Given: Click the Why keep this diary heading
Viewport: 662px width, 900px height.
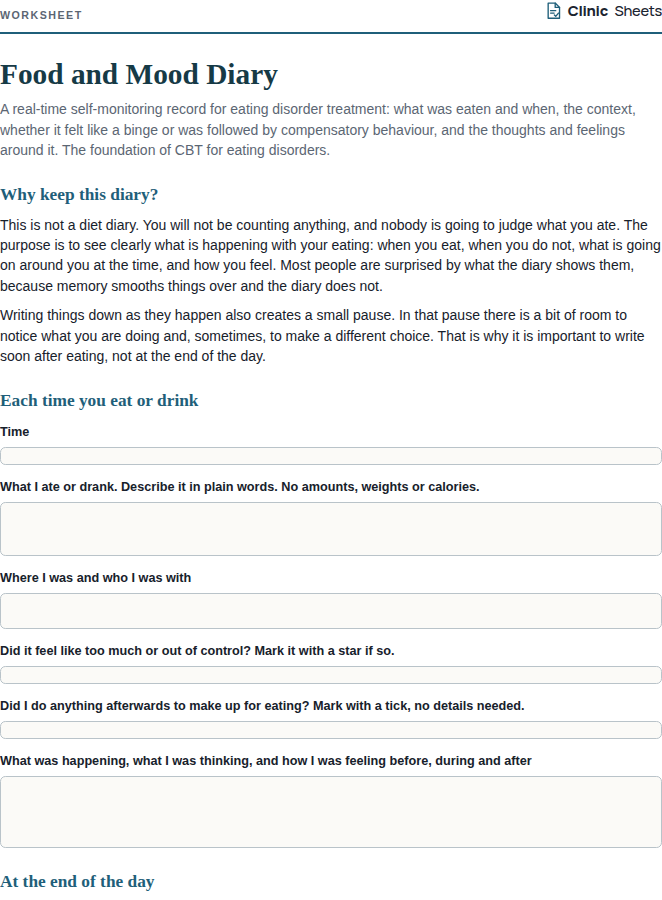Looking at the screenshot, I should (x=79, y=195).
